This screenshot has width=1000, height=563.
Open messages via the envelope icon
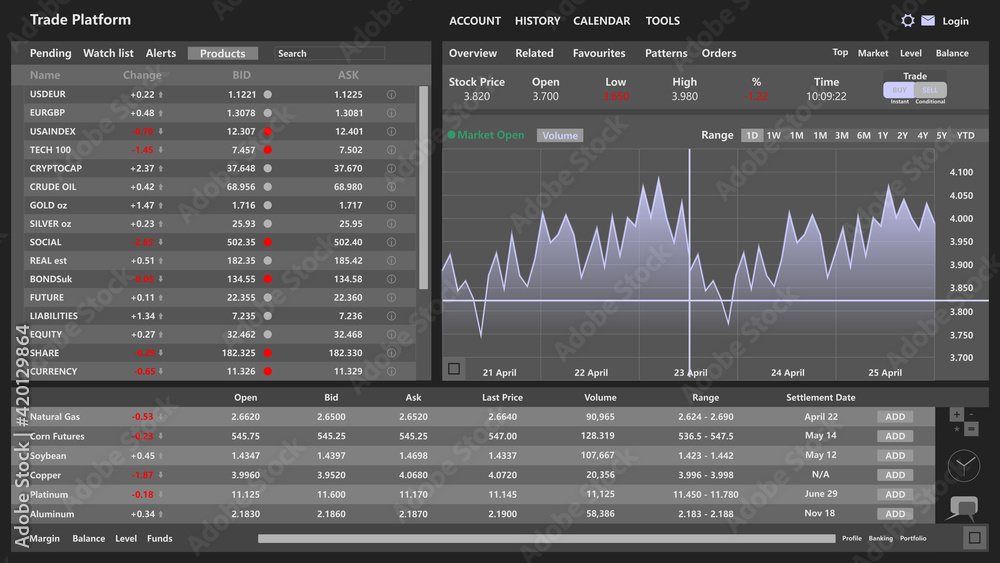928,20
